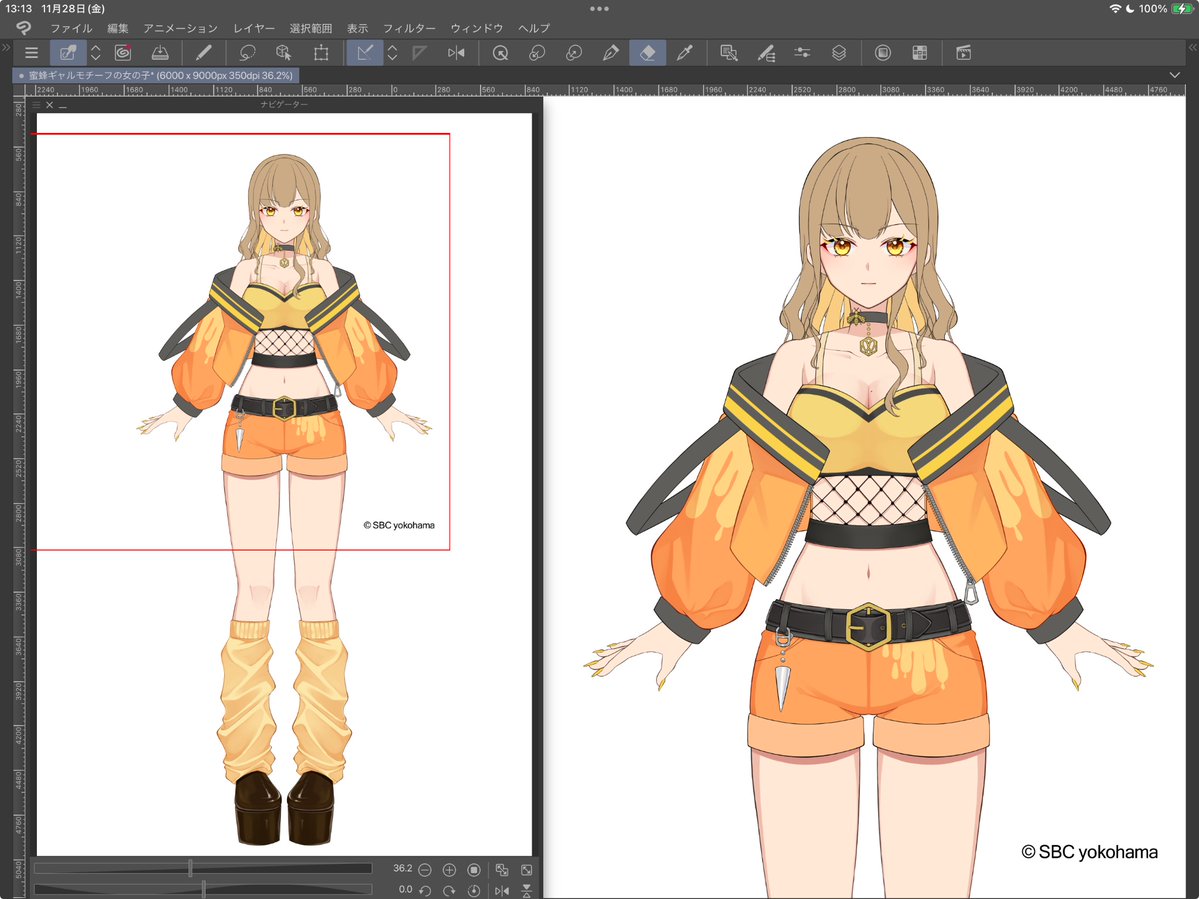Open the フィルター menu
This screenshot has width=1199, height=899.
pyautogui.click(x=409, y=28)
